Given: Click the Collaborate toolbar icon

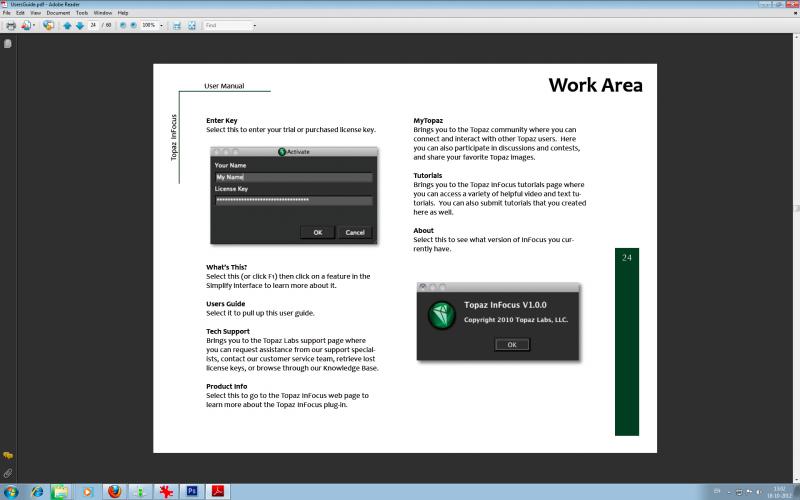Looking at the screenshot, I should tap(48, 26).
